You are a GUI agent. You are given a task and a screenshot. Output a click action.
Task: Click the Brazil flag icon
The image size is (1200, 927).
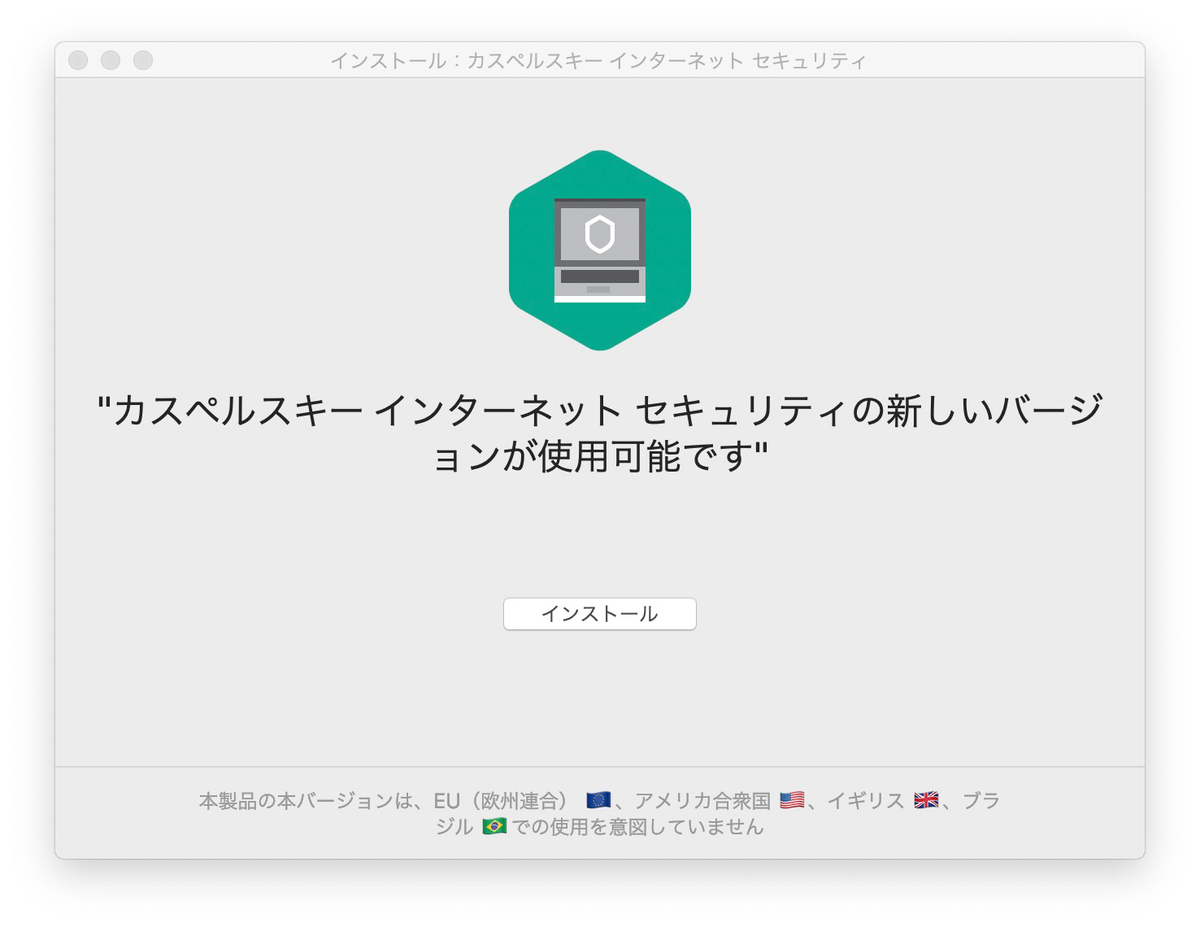click(494, 827)
